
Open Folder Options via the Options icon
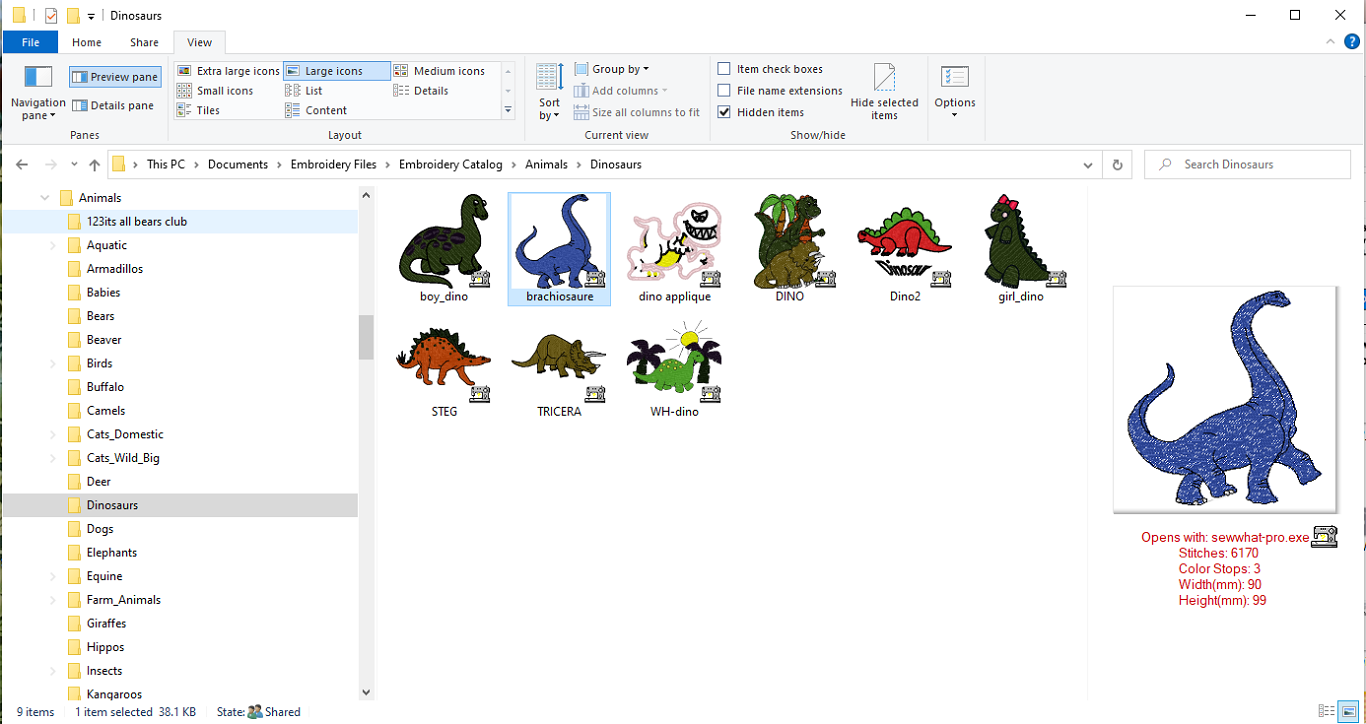[x=954, y=90]
